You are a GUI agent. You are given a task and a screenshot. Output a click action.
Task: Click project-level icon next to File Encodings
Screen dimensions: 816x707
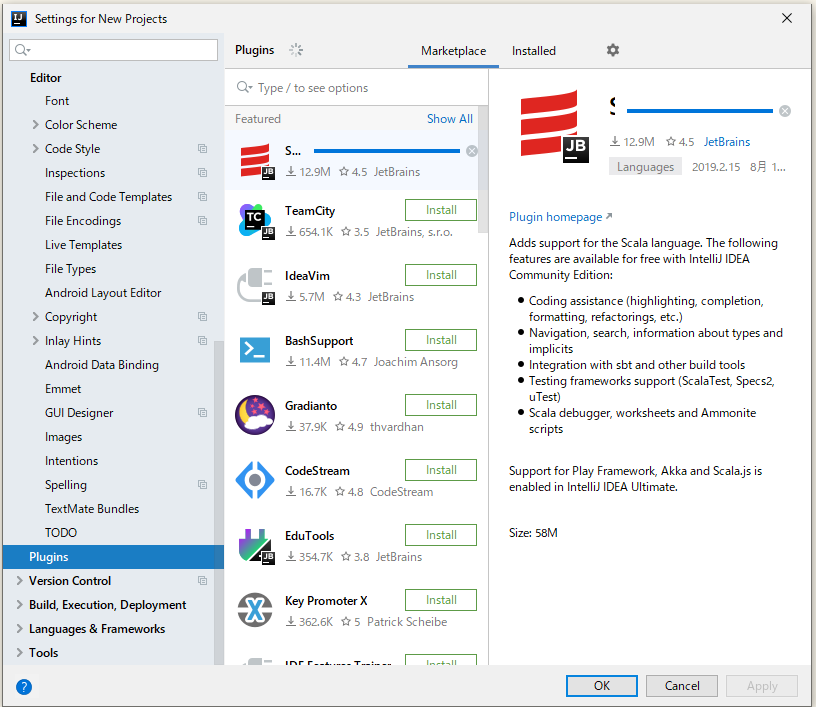click(x=202, y=221)
